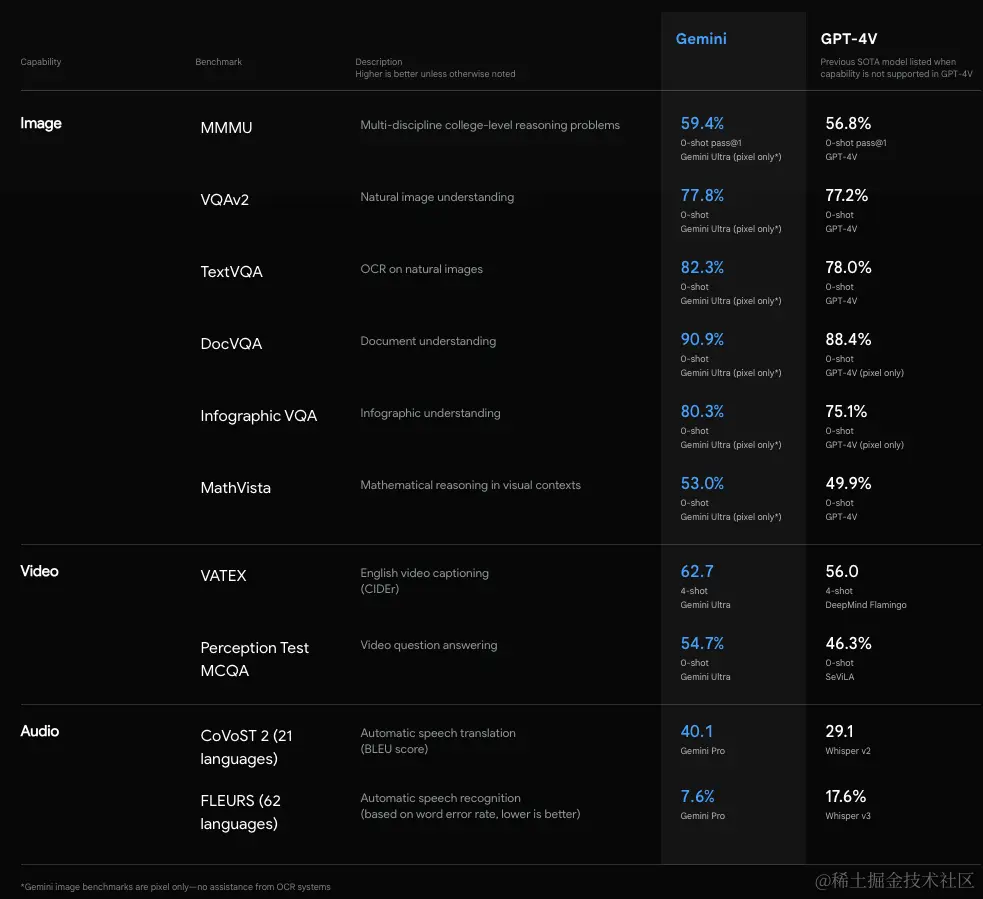Viewport: 983px width, 899px height.
Task: Click Gemini's 7.6% FLEURS score
Action: pos(697,797)
